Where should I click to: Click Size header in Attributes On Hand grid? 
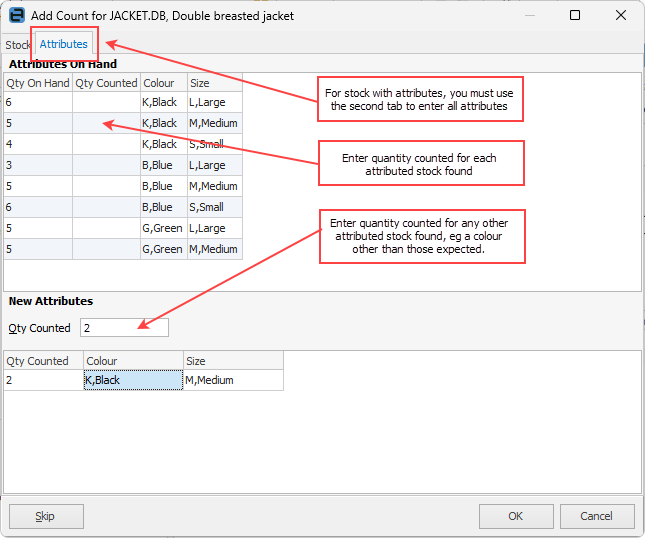215,83
